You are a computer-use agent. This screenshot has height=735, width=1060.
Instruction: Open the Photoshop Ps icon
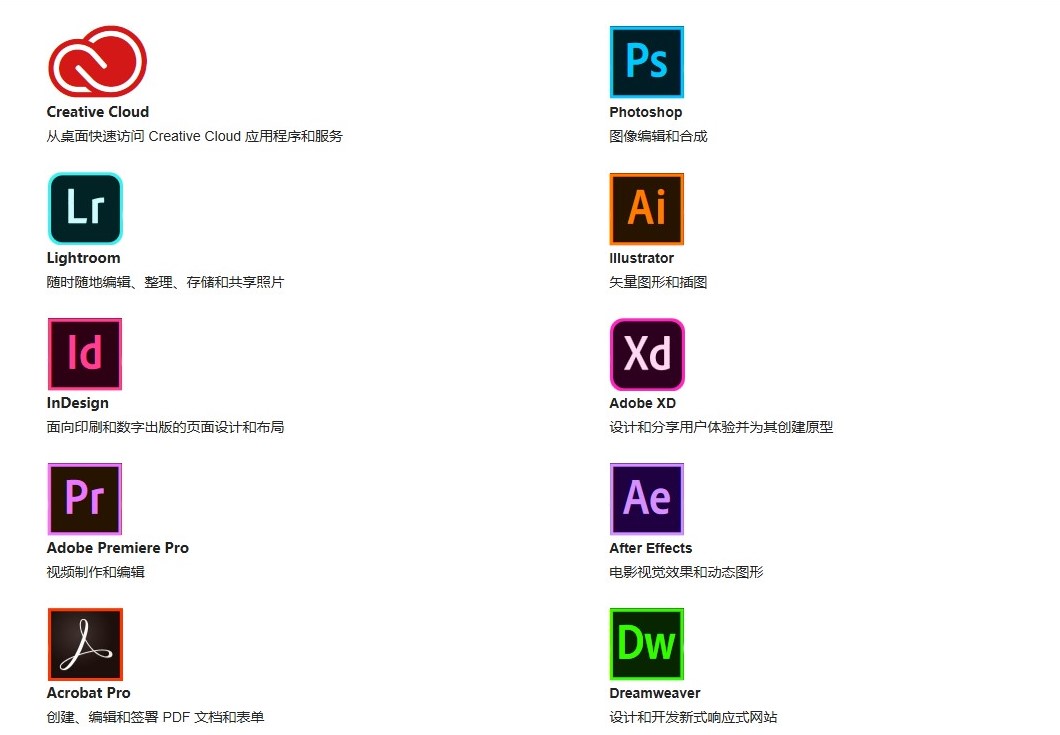tap(647, 62)
